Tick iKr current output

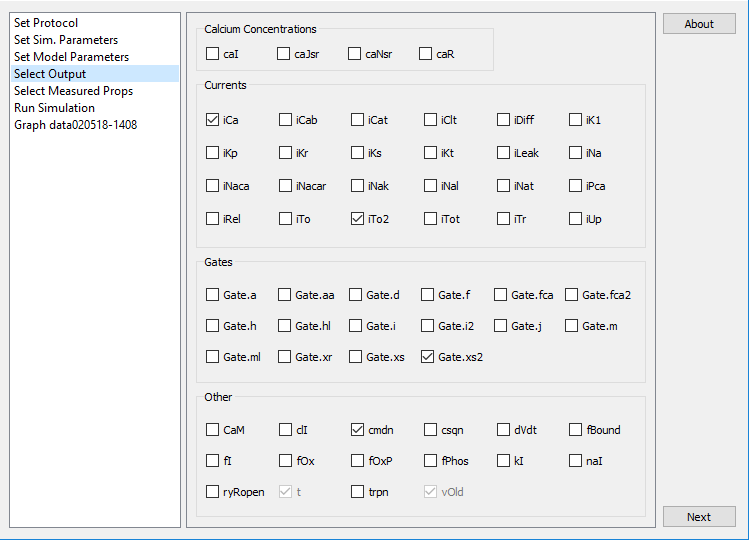coord(285,152)
